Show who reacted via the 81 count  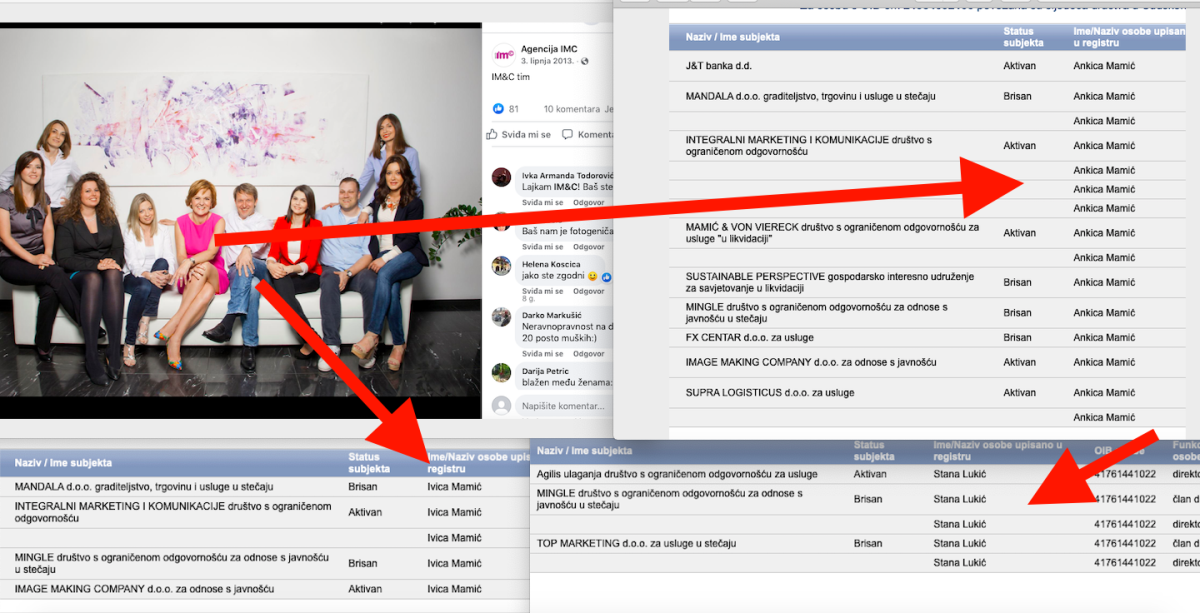[514, 109]
